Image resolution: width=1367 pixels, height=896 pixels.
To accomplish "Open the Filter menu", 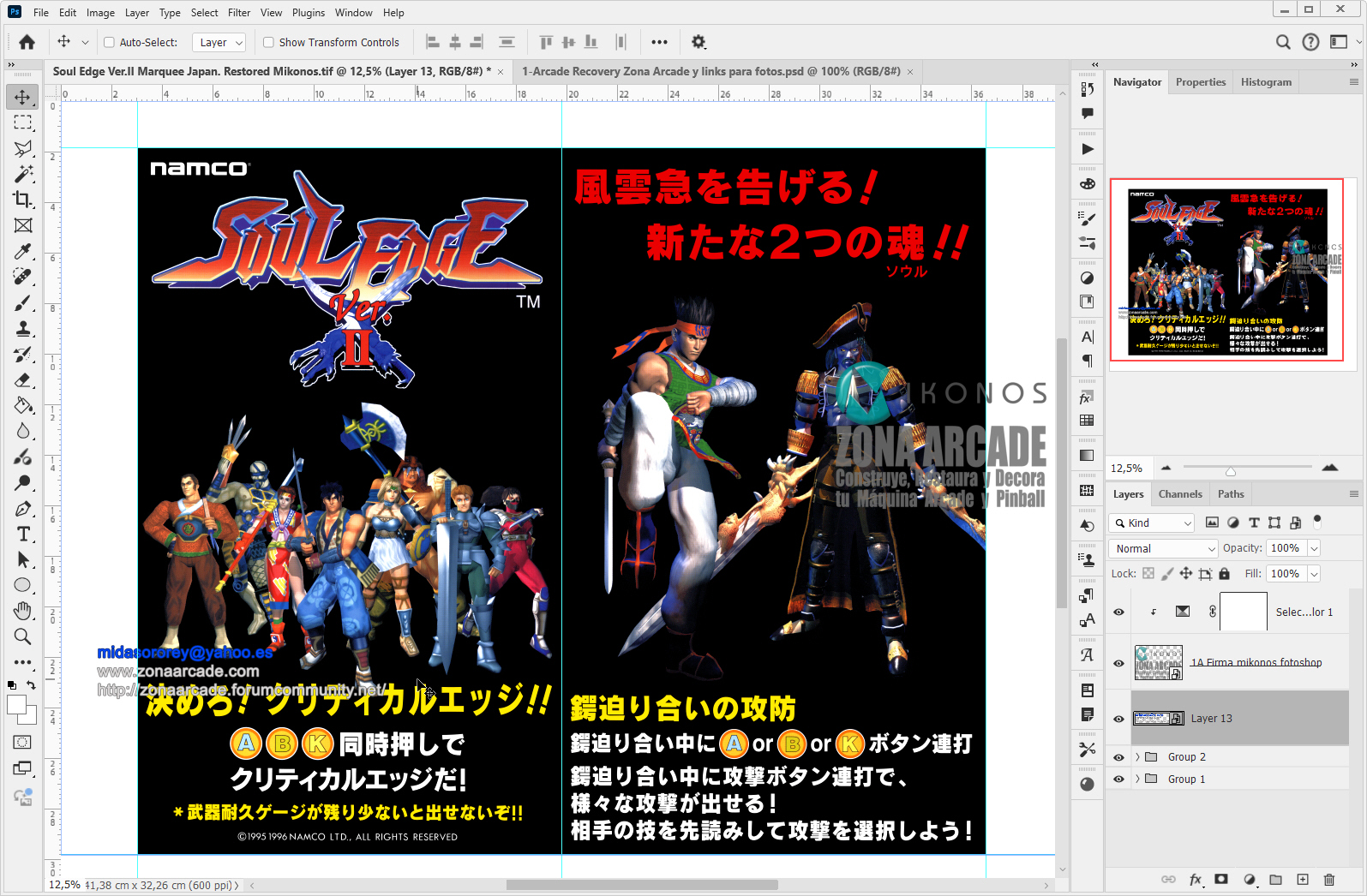I will 239,13.
